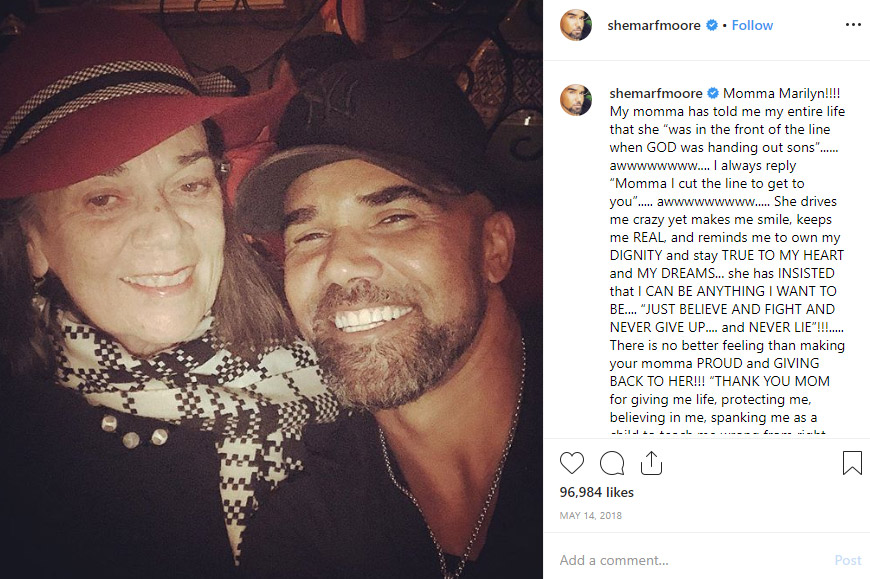Click the verified badge in the post header
The height and width of the screenshot is (579, 870).
click(711, 26)
